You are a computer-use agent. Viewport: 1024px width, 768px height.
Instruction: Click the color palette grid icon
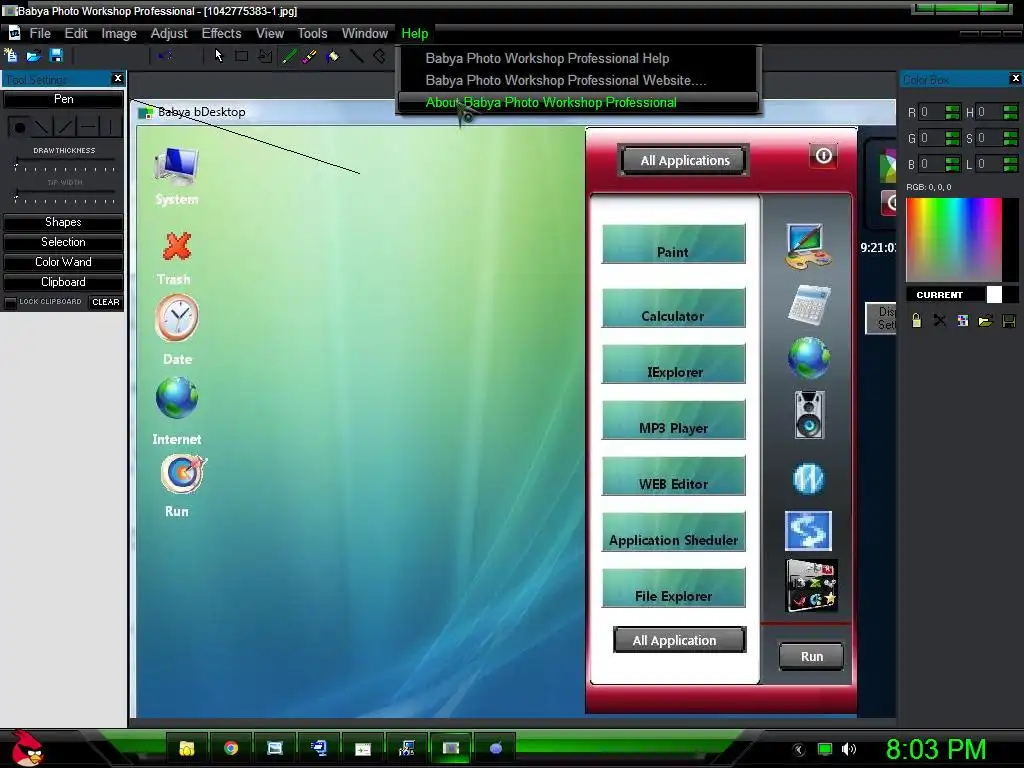pyautogui.click(x=963, y=321)
